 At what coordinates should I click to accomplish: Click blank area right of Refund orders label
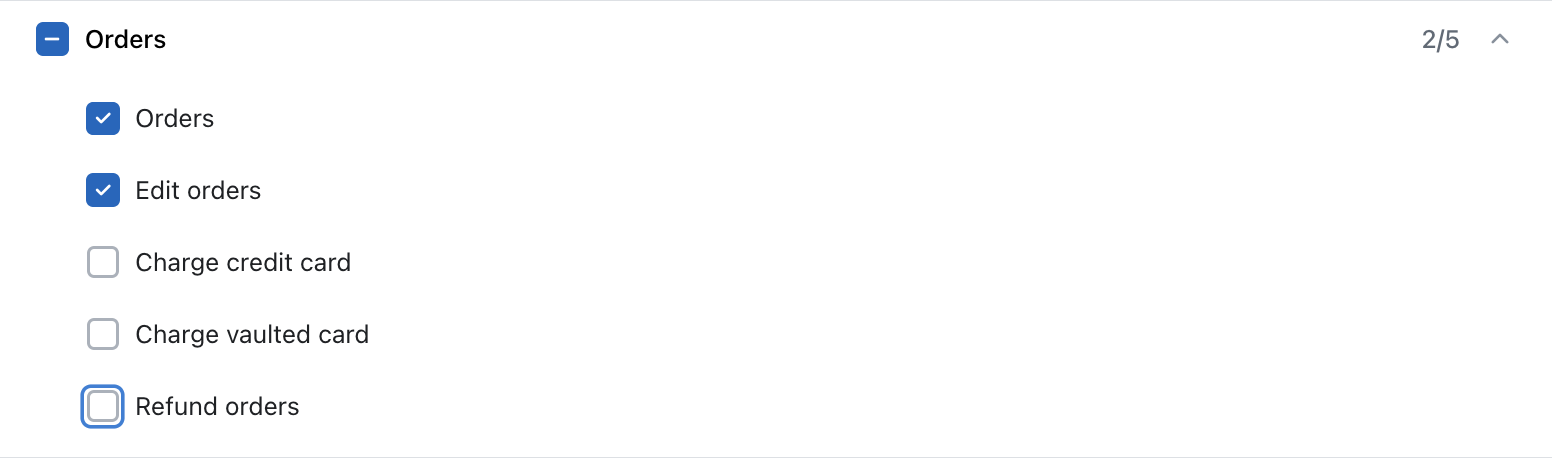tap(800, 407)
